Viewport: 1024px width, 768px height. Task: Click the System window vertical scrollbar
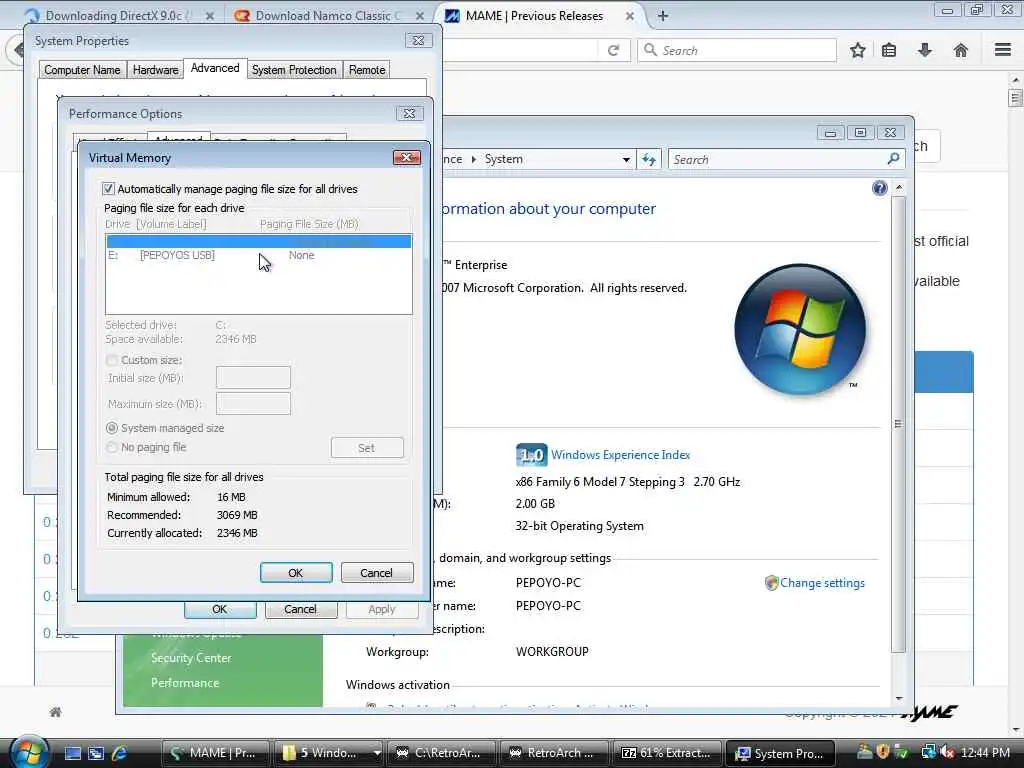point(899,424)
